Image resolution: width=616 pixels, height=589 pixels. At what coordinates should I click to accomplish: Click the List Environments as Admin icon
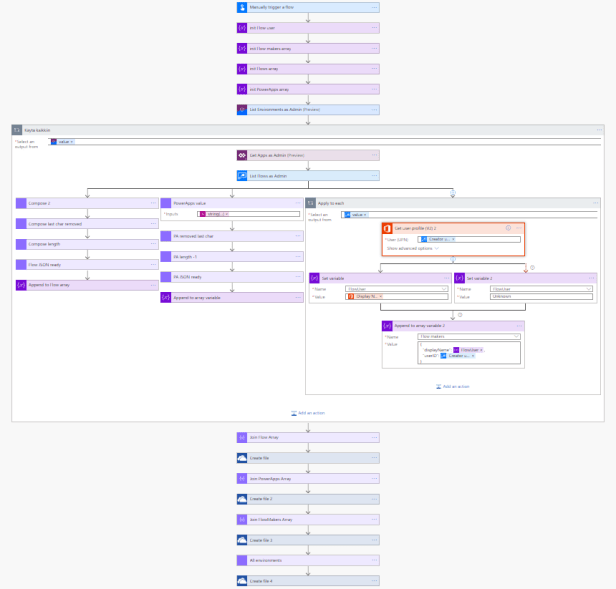tap(242, 109)
